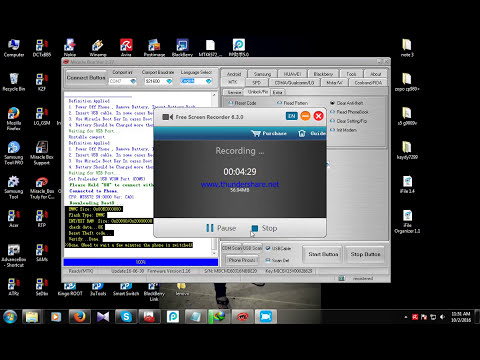Click the blue 100% progress bar
This screenshot has height=360, width=480.
pyautogui.click(x=141, y=262)
